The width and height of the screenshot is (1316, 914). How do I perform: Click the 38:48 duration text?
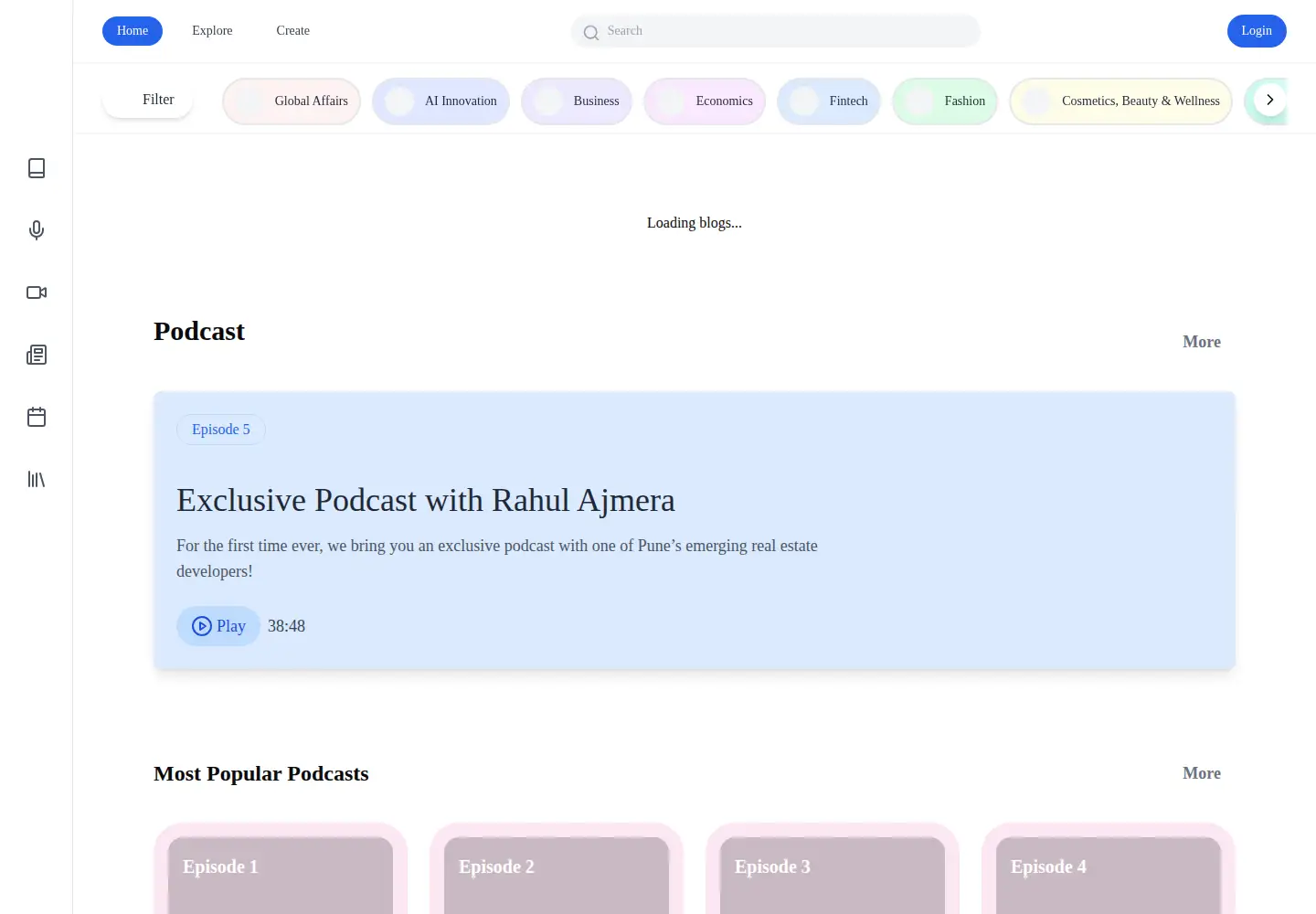coord(286,626)
